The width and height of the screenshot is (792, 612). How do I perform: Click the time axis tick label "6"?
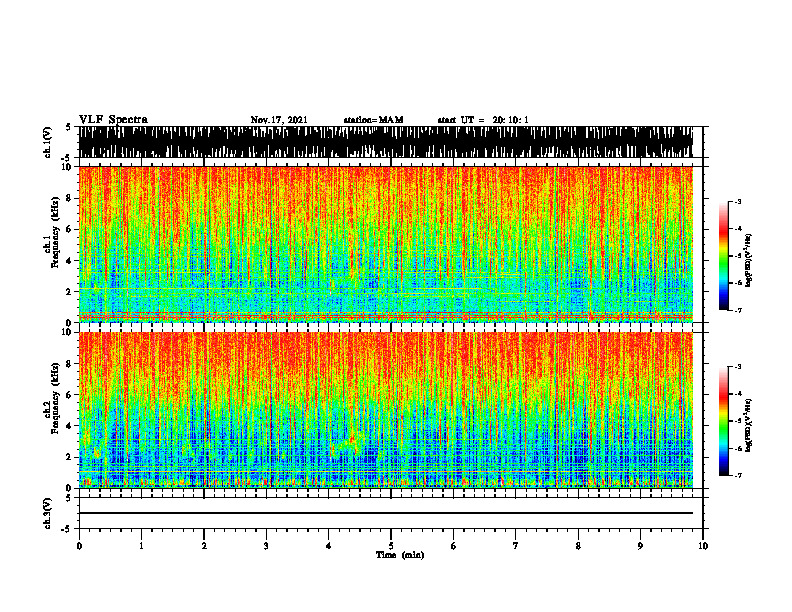point(453,546)
